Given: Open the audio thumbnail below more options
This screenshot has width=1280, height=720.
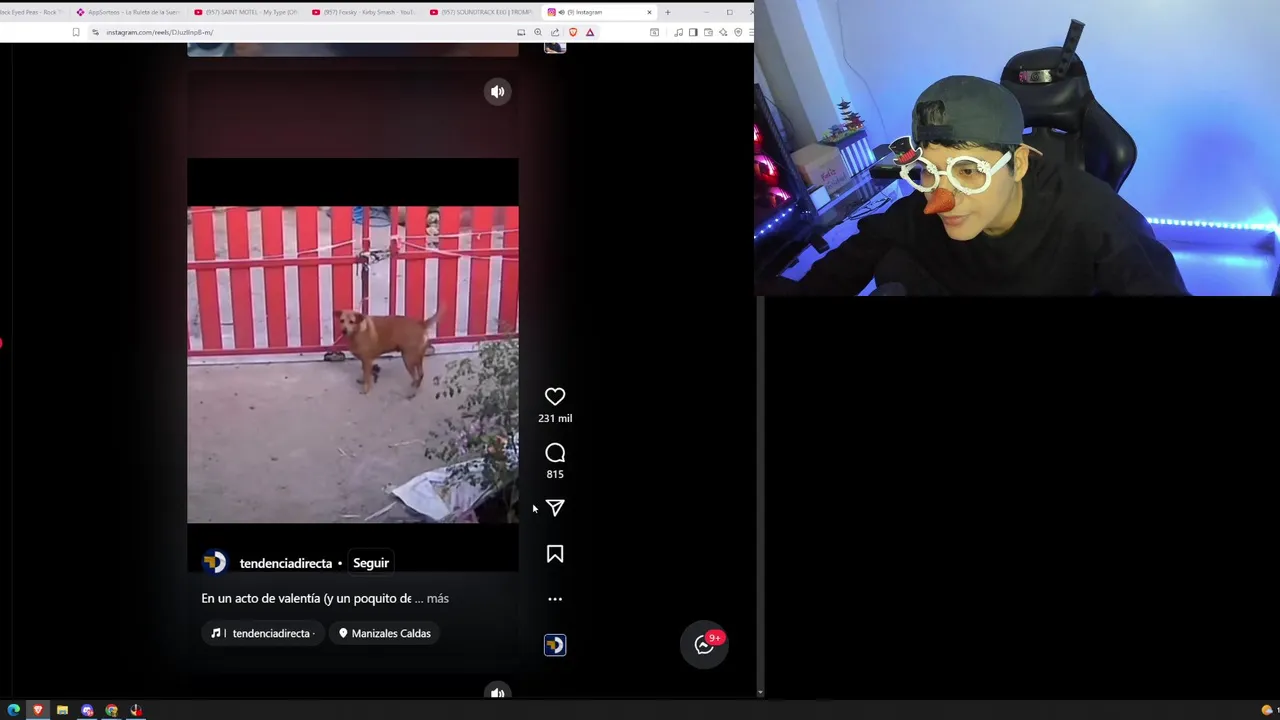Looking at the screenshot, I should [x=555, y=645].
